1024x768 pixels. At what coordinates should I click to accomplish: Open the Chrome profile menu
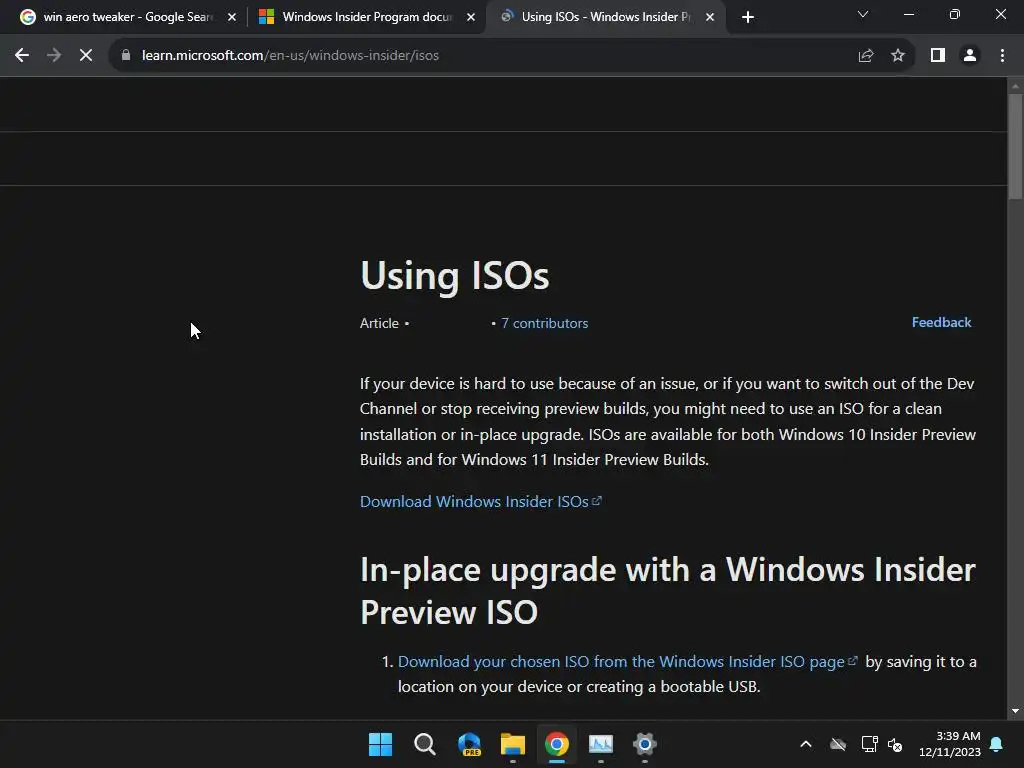click(x=970, y=56)
